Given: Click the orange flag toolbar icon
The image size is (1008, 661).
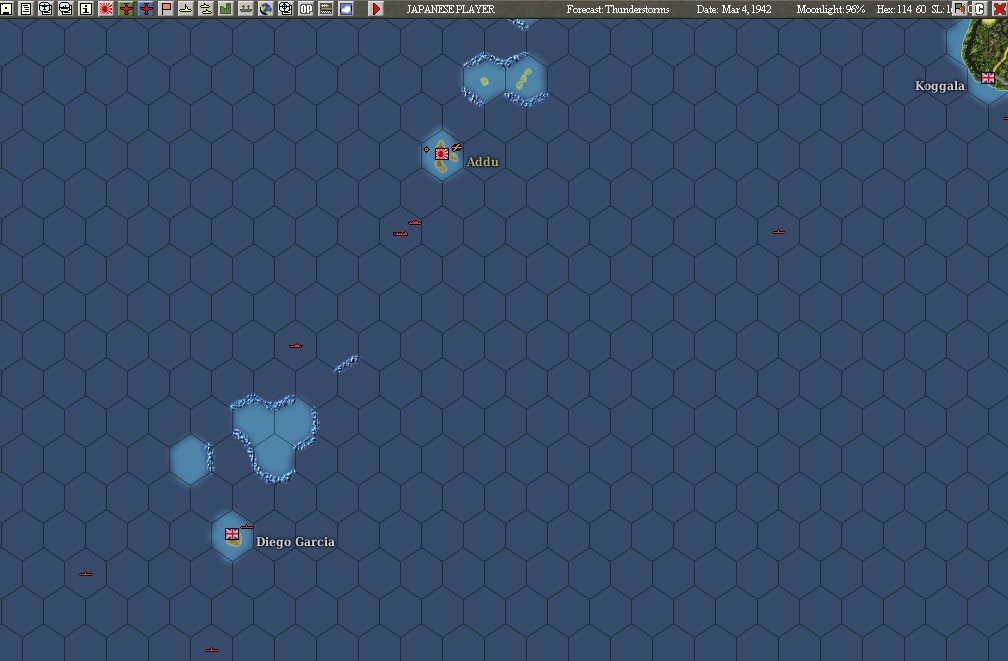Looking at the screenshot, I should coord(166,8).
